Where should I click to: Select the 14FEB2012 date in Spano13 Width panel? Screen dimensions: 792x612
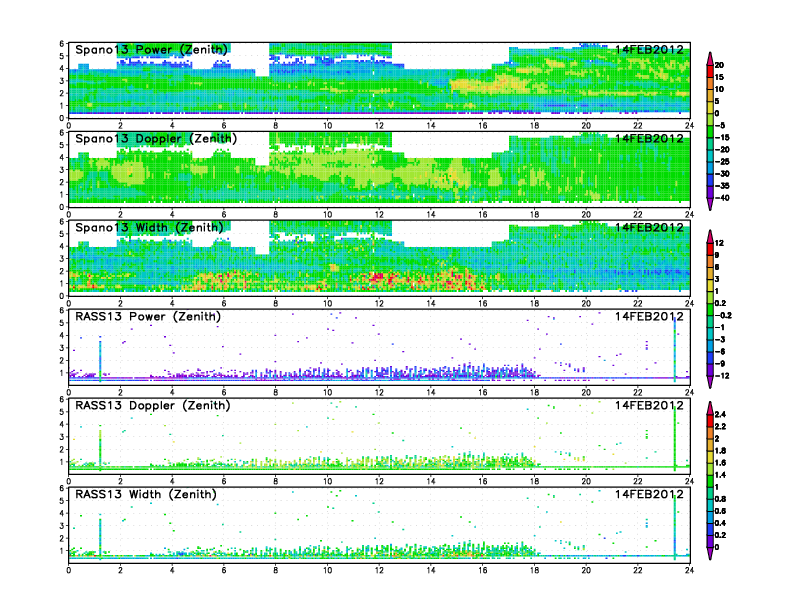649,228
